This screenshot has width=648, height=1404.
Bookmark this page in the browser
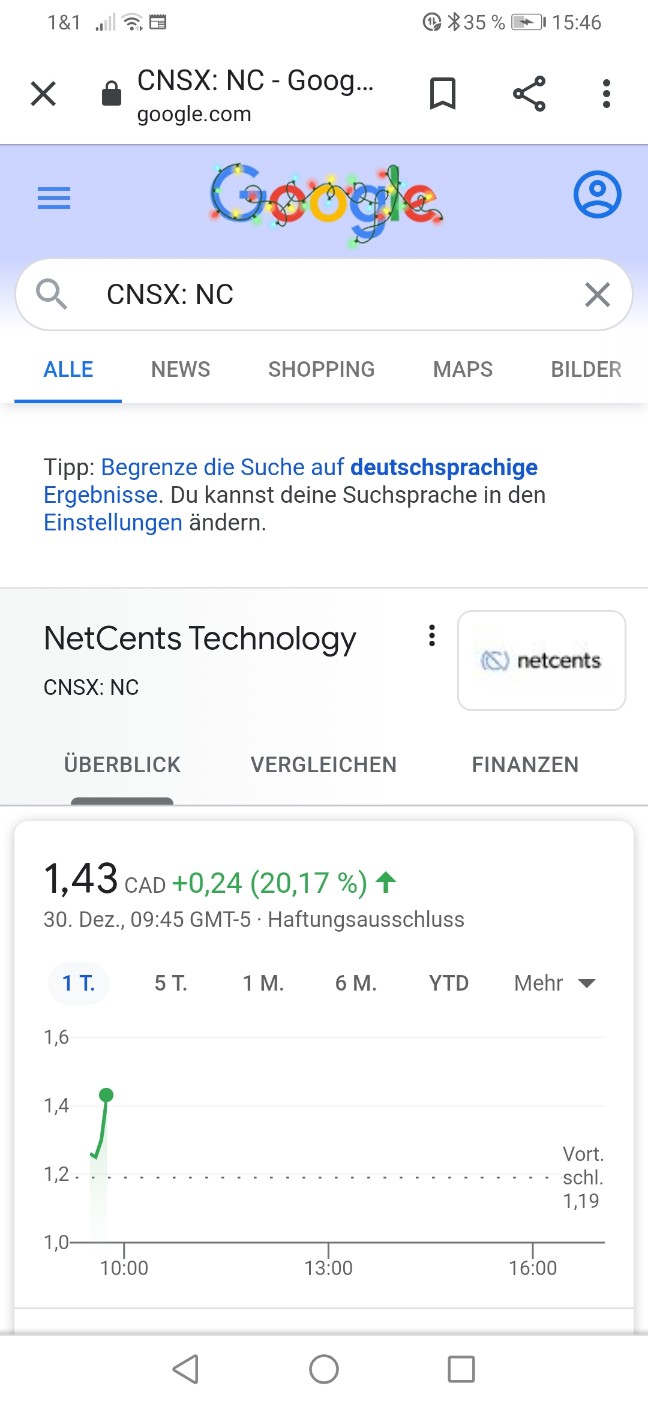tap(443, 93)
